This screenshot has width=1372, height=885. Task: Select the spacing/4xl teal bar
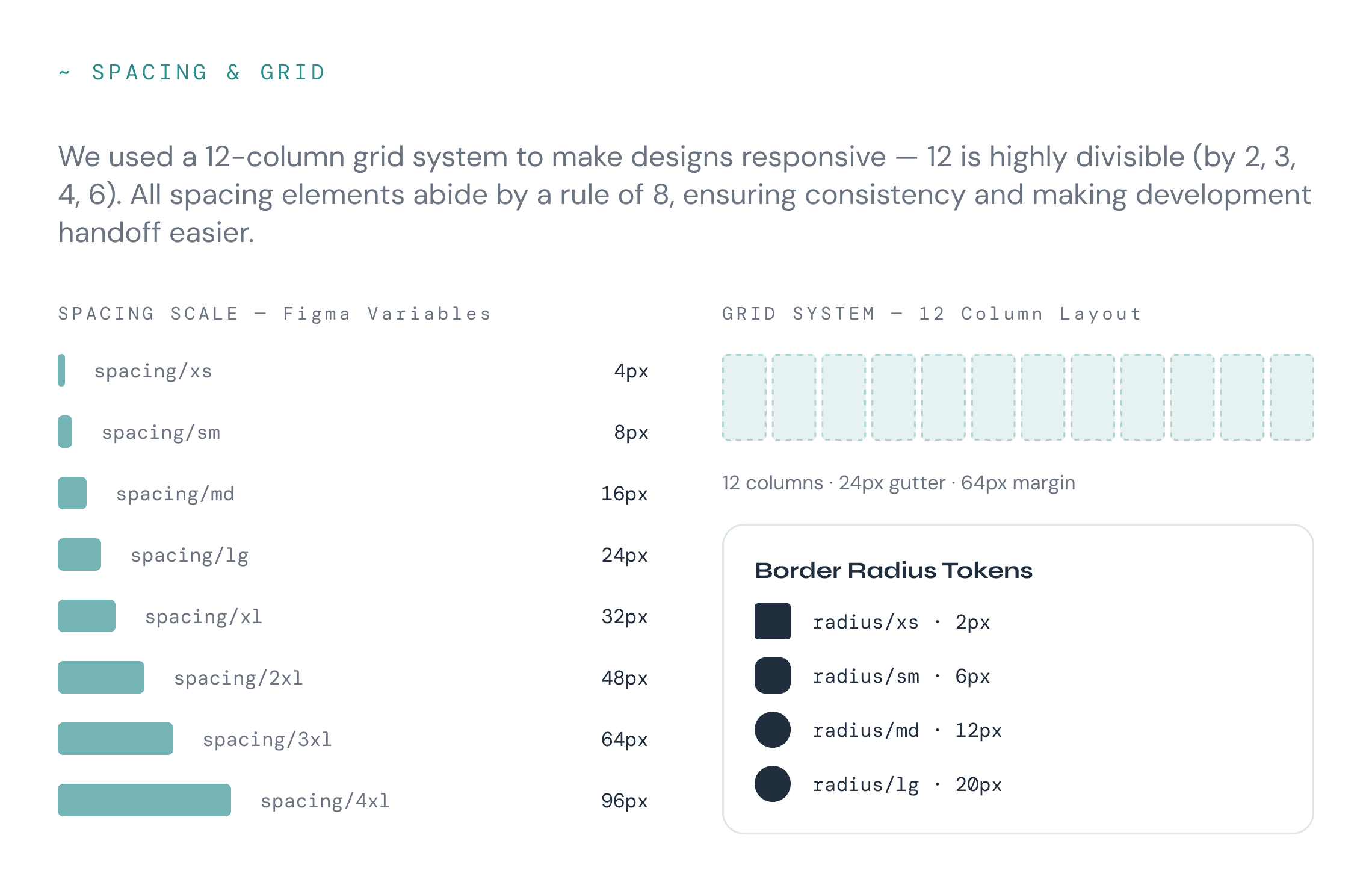pos(144,800)
